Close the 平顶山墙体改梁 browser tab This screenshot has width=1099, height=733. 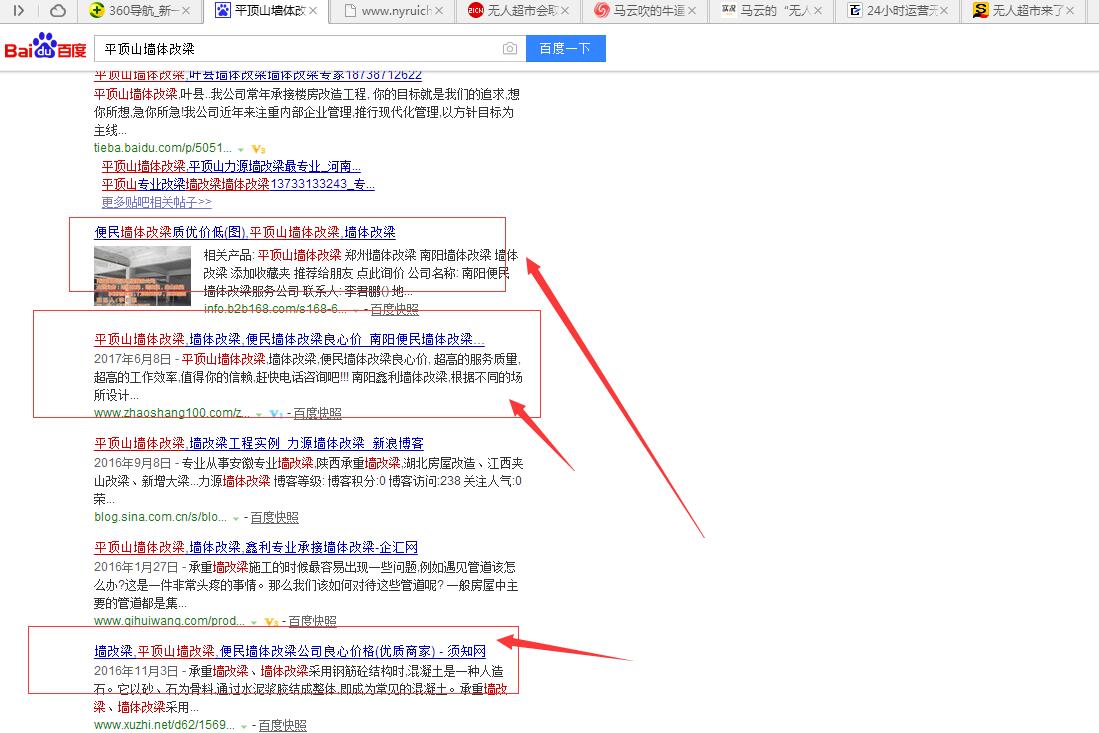tap(313, 11)
